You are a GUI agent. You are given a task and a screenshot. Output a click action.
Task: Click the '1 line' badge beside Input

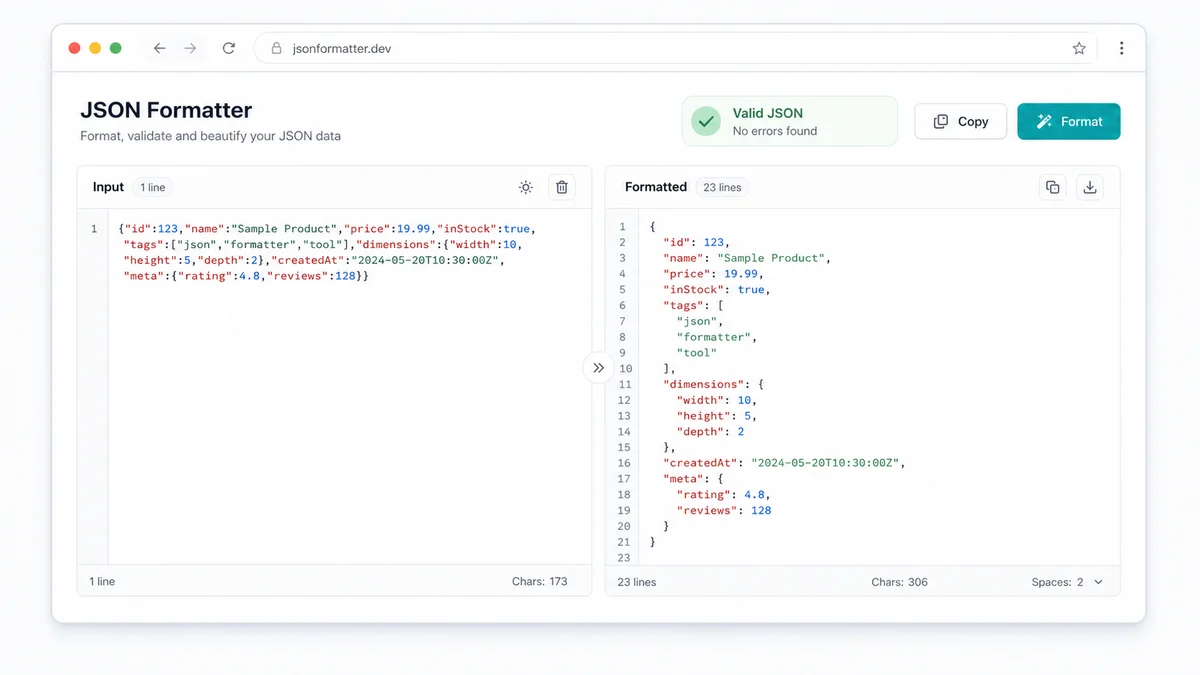pyautogui.click(x=153, y=187)
